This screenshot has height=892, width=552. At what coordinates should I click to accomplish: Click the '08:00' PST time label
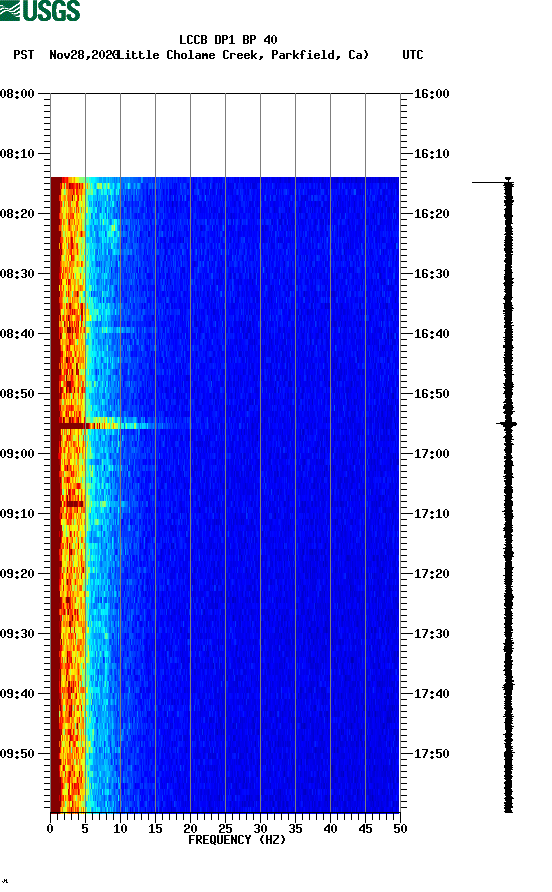click(17, 93)
